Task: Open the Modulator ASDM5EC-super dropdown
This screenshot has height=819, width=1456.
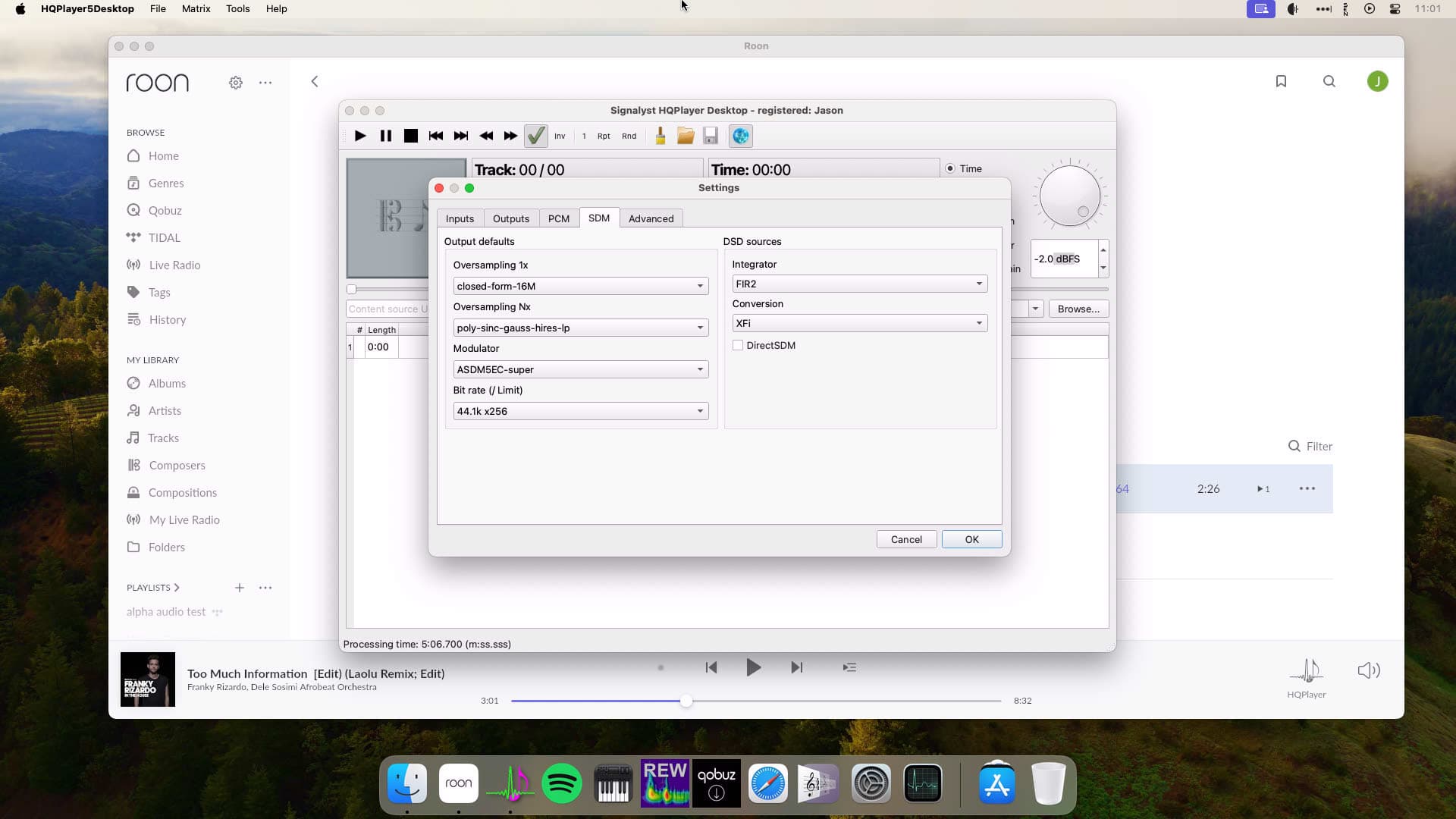Action: pyautogui.click(x=581, y=369)
